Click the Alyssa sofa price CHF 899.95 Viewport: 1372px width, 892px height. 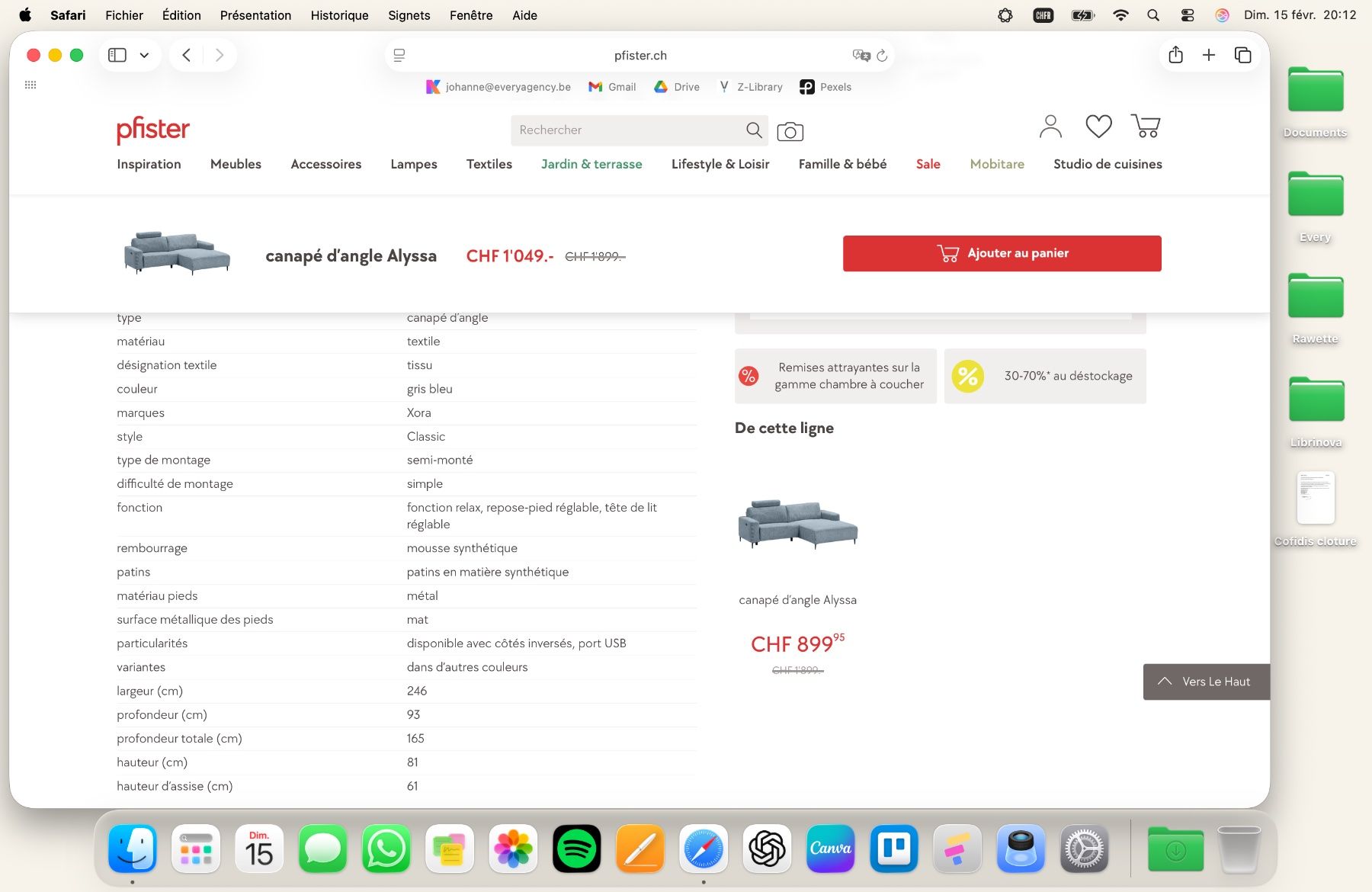click(797, 643)
